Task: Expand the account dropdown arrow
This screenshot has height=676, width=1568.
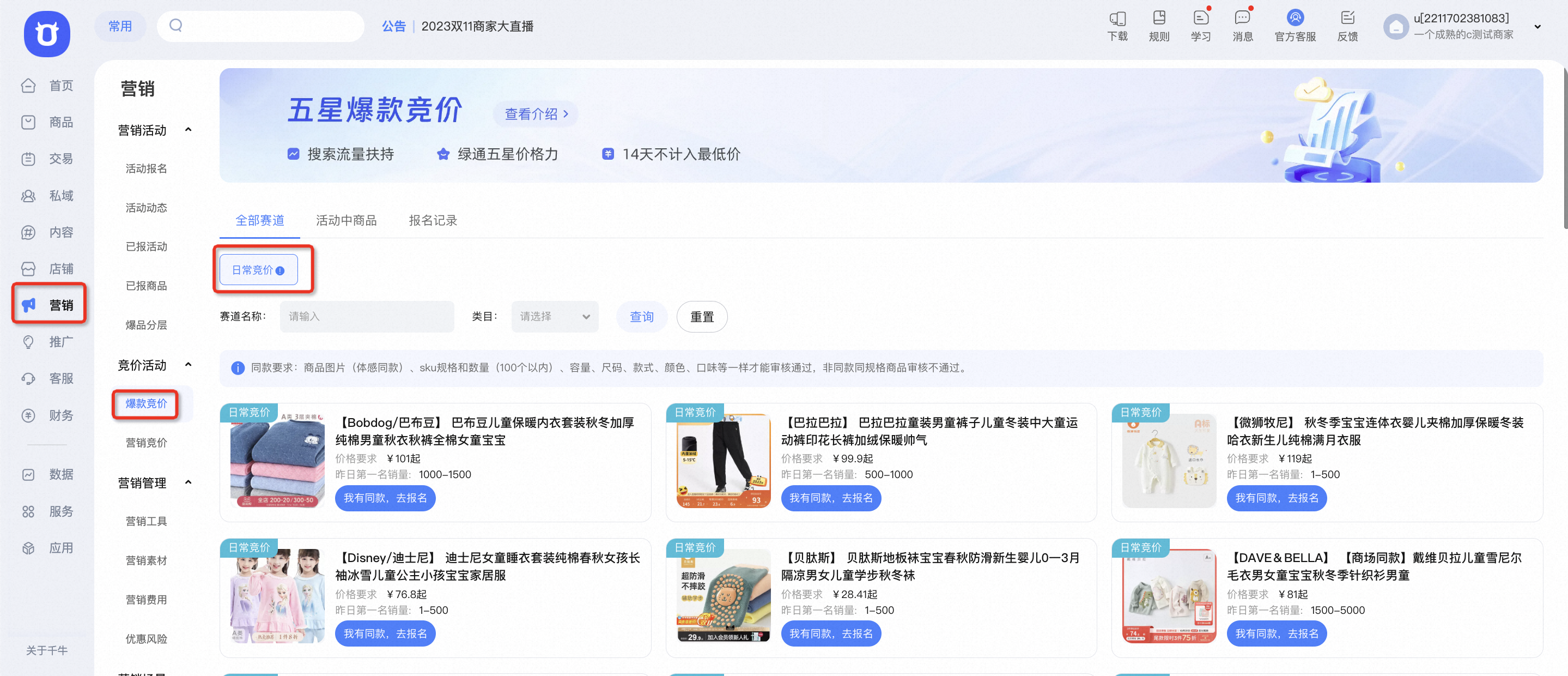Action: coord(1537,27)
